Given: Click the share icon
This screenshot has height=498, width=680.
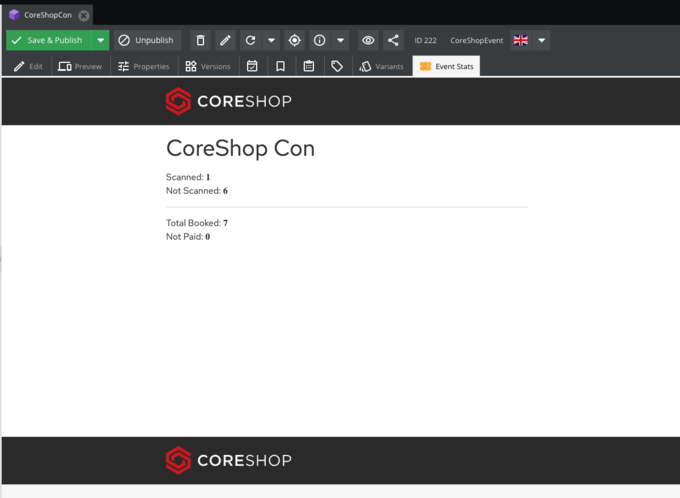Looking at the screenshot, I should (393, 40).
